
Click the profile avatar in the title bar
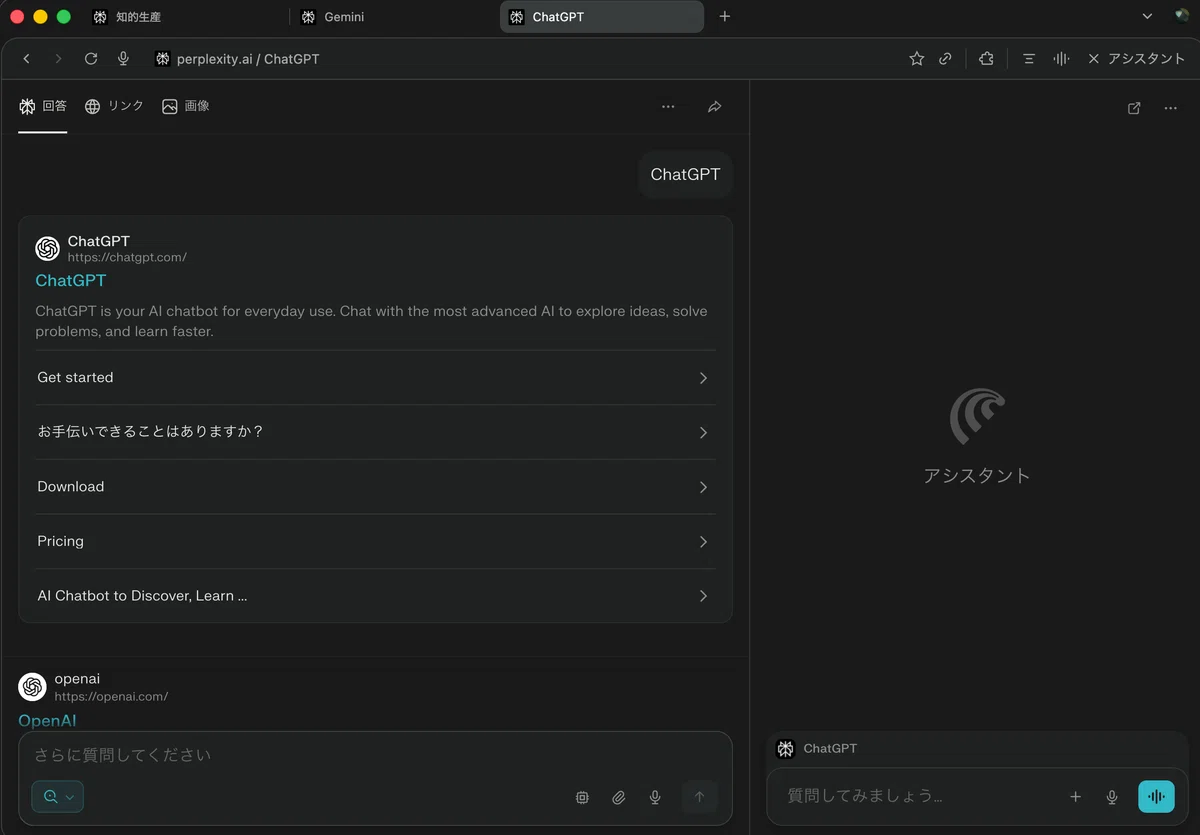click(x=1181, y=17)
